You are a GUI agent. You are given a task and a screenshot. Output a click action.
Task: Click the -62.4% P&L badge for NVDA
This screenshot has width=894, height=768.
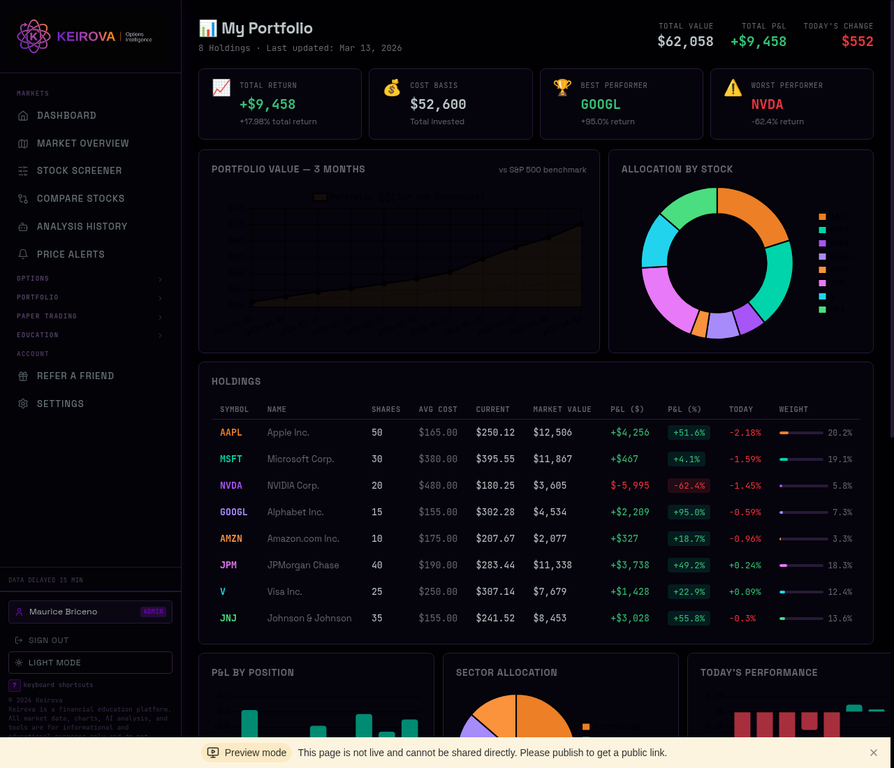(x=689, y=486)
